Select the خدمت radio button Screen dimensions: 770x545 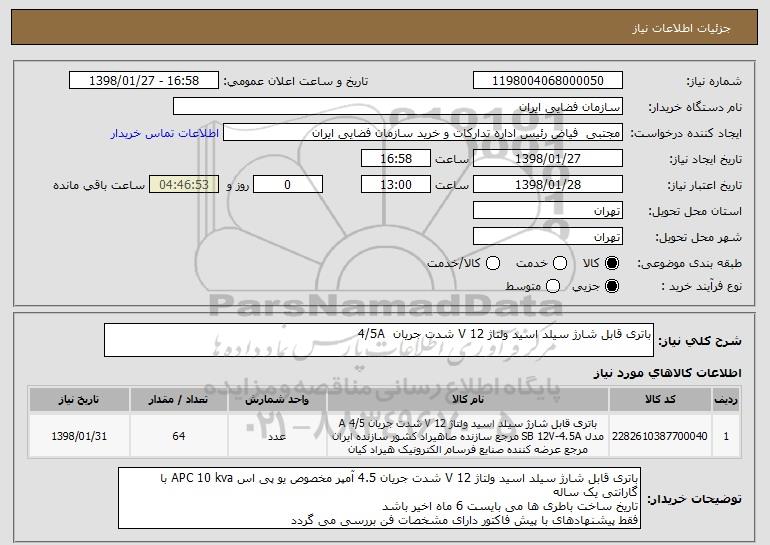click(x=560, y=263)
